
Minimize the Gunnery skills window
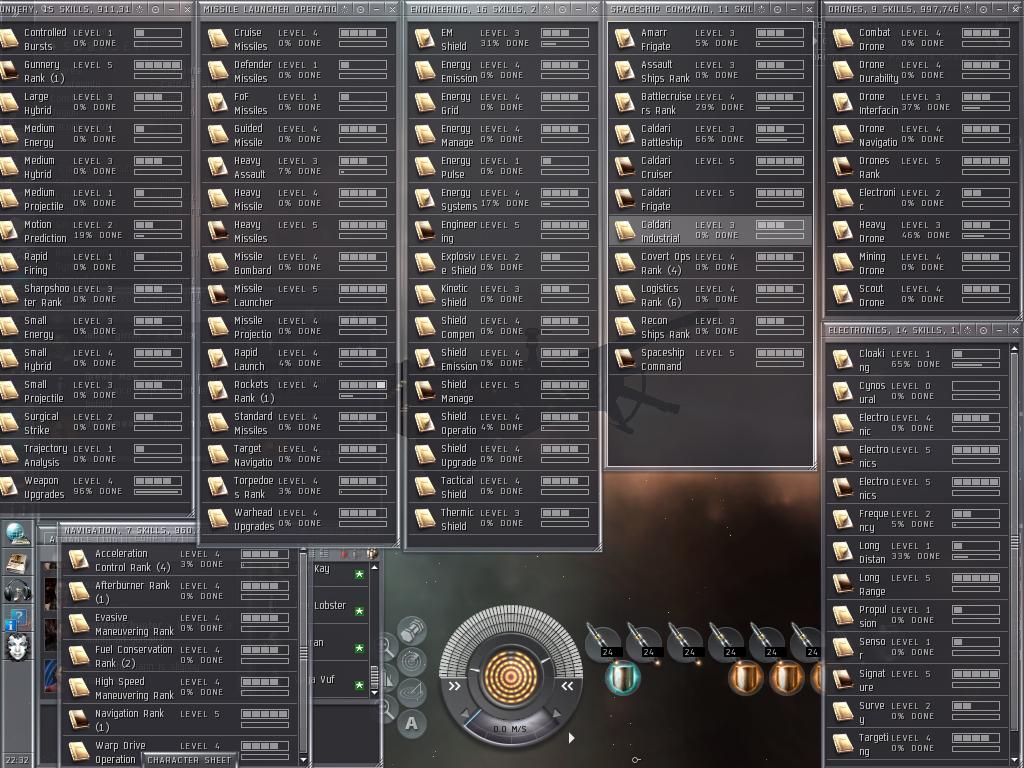tap(171, 9)
